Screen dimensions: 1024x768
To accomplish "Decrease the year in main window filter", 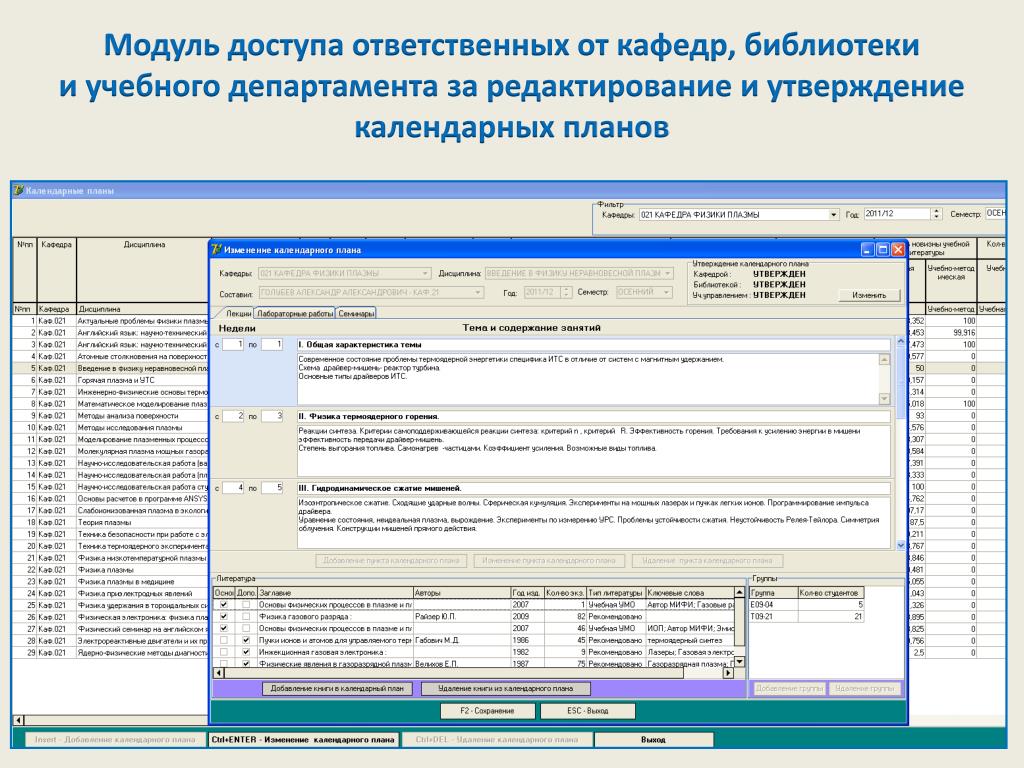I will (936, 217).
